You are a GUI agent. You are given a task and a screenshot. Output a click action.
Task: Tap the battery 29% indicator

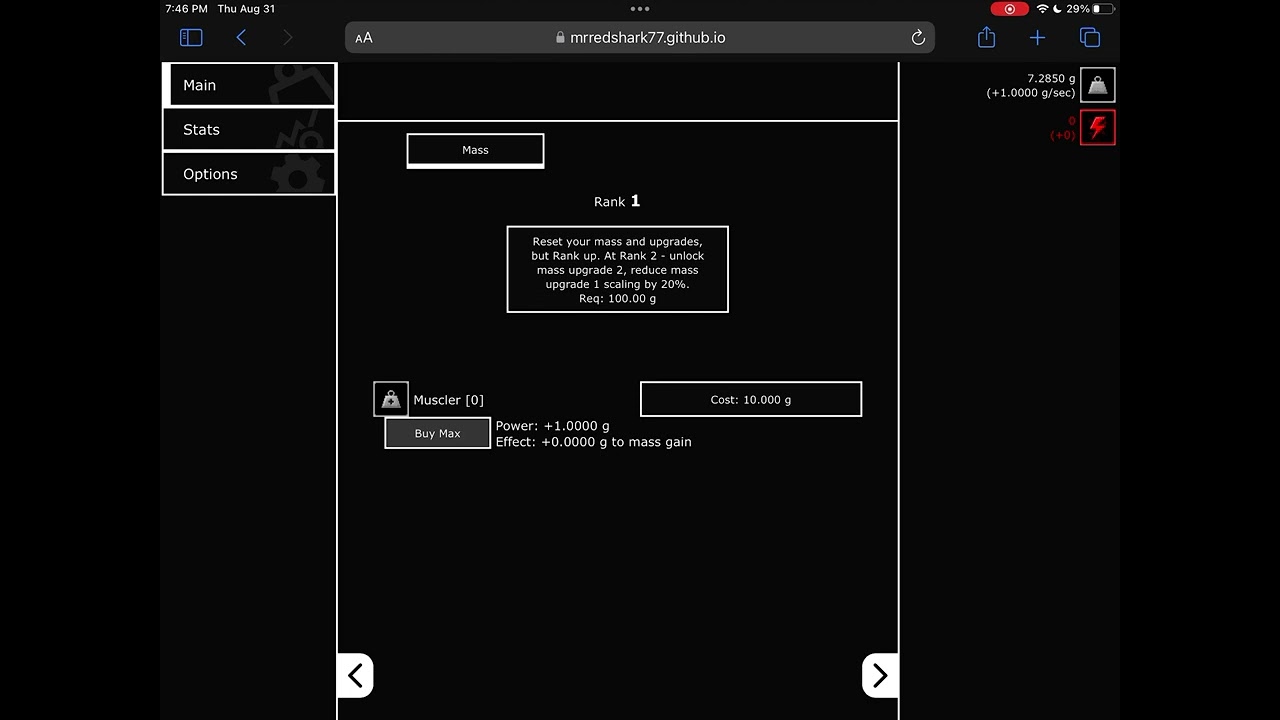(x=1090, y=9)
